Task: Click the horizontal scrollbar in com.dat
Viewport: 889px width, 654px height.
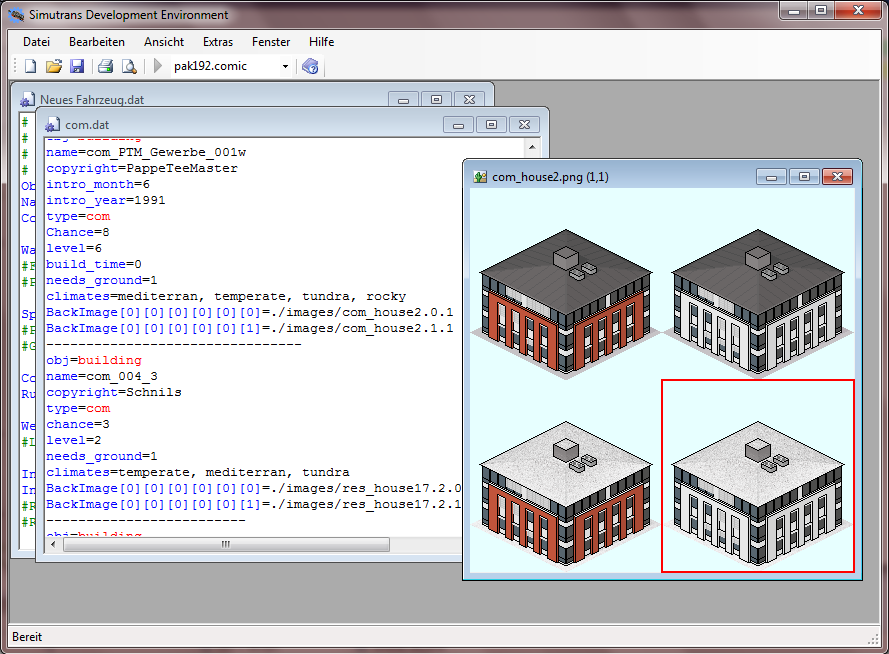Action: coord(225,545)
